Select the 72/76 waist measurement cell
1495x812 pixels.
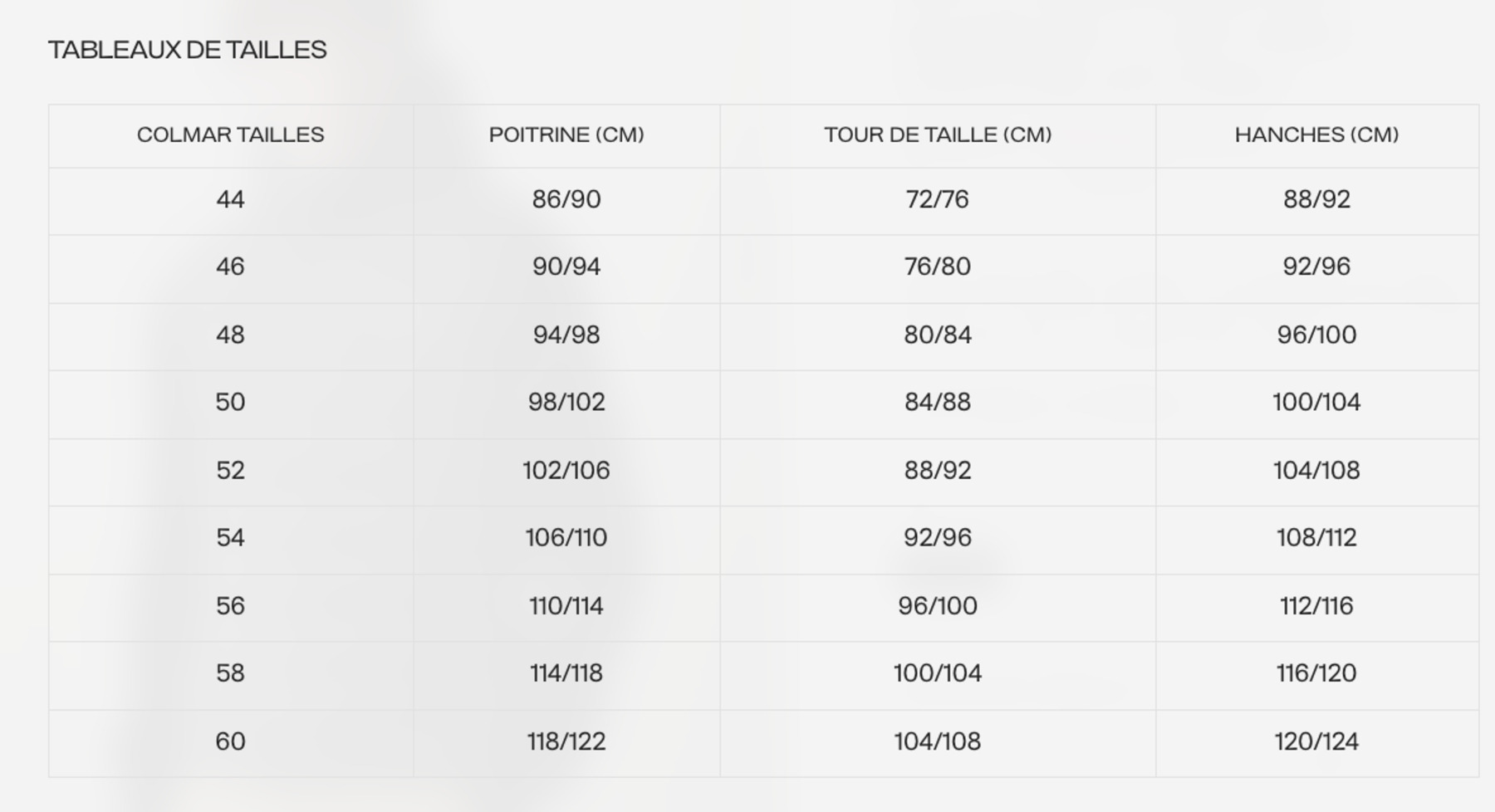tap(938, 200)
